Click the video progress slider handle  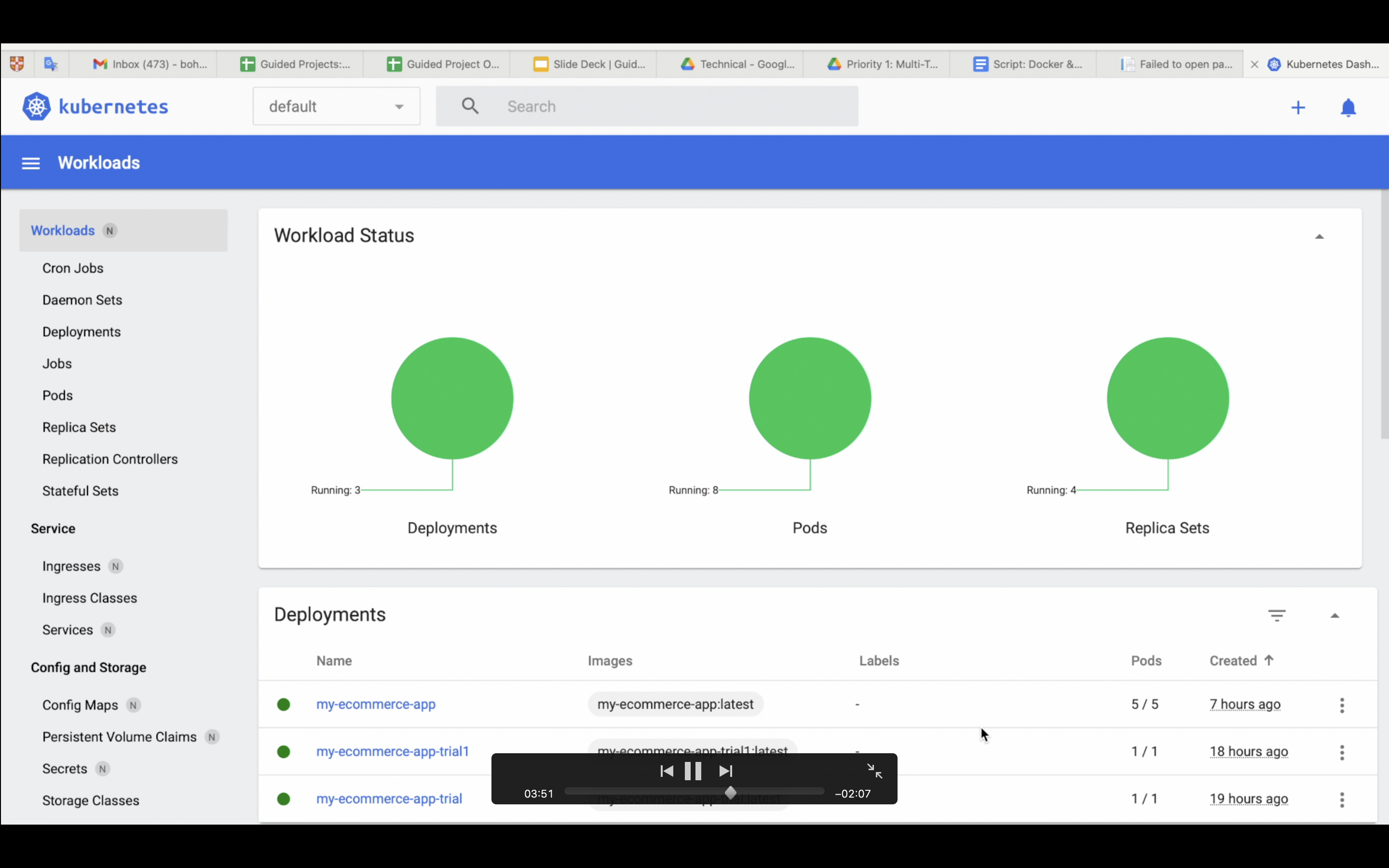tap(730, 793)
